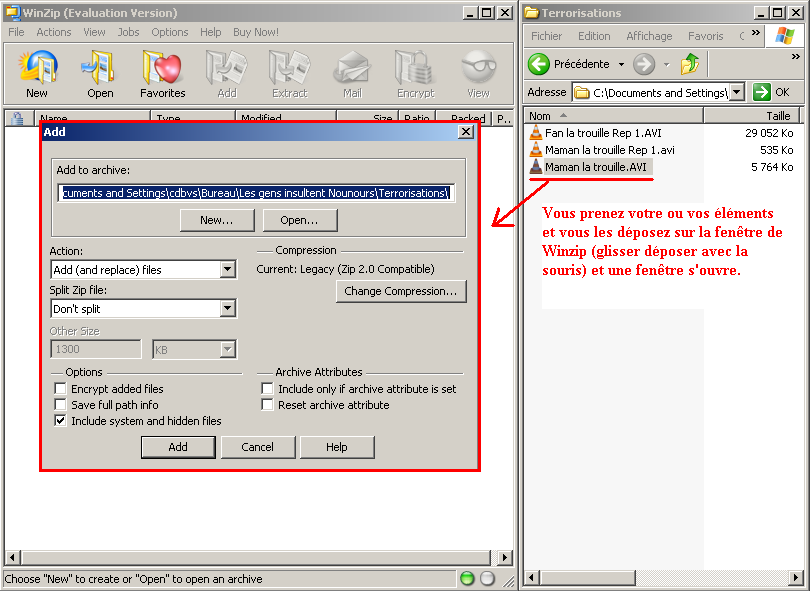Viewport: 810px width, 591px height.
Task: Open the Edition menu in Explorer
Action: (x=594, y=36)
